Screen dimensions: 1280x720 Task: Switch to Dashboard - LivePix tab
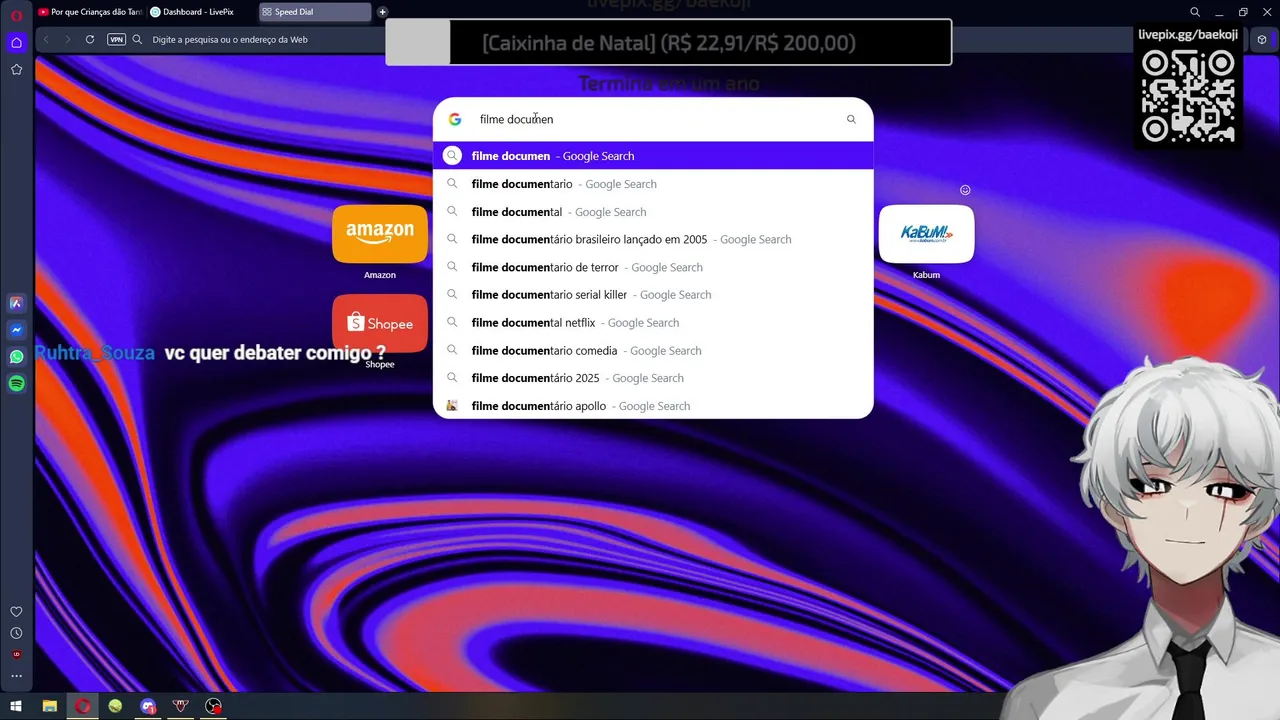point(200,12)
